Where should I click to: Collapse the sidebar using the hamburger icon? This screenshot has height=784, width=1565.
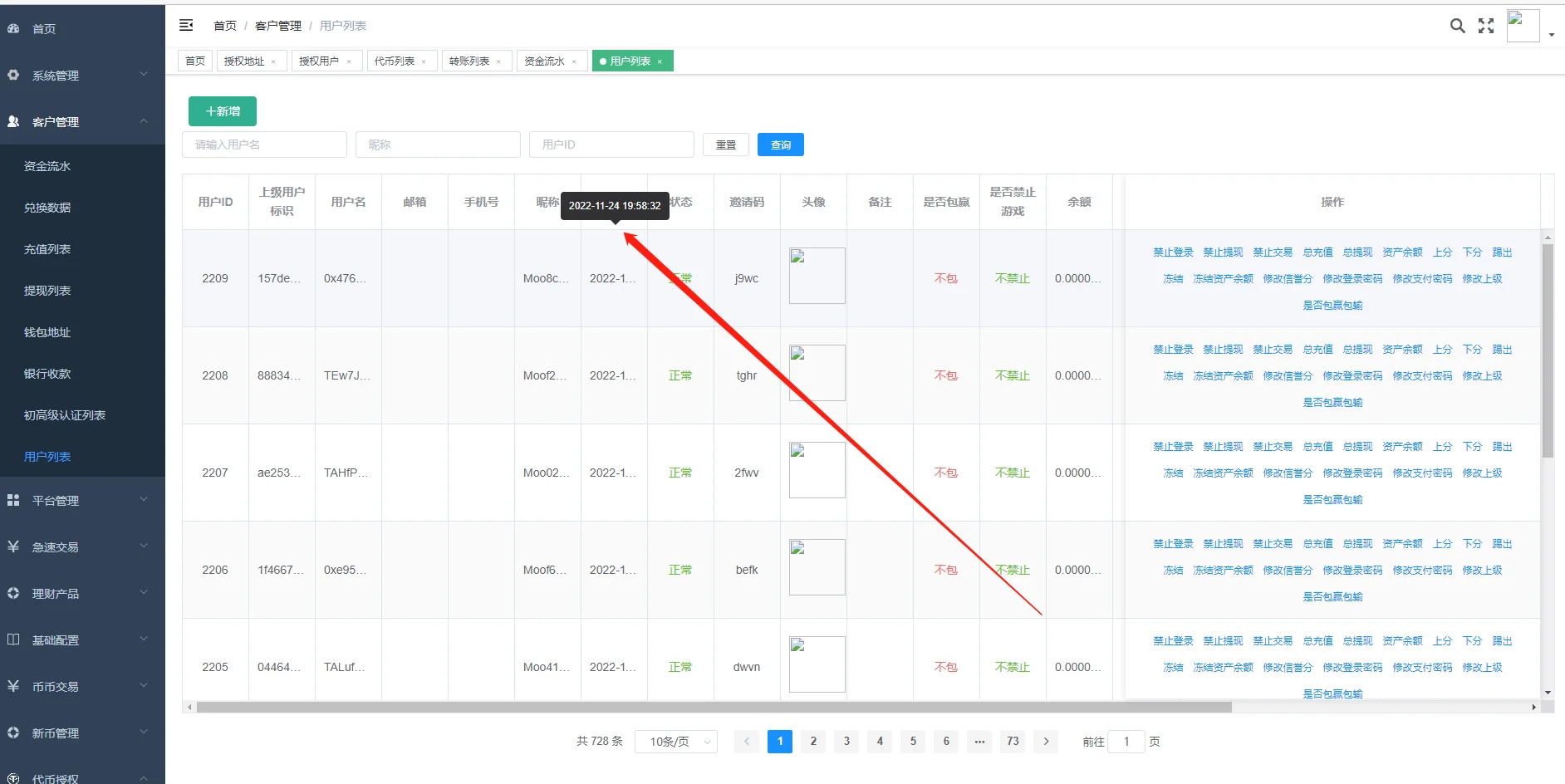[186, 26]
